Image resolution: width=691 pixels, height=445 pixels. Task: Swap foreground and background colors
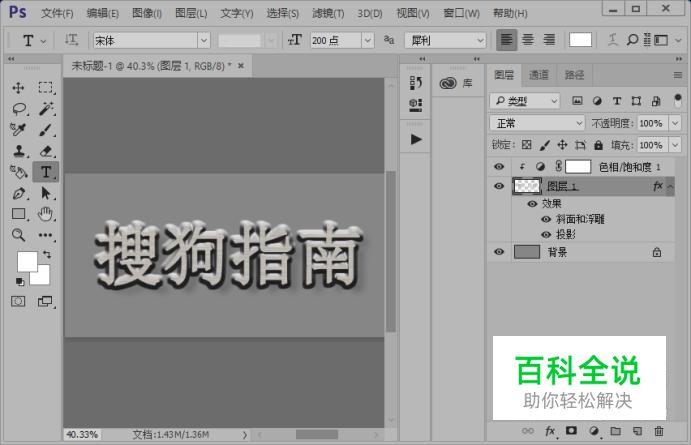point(46,254)
